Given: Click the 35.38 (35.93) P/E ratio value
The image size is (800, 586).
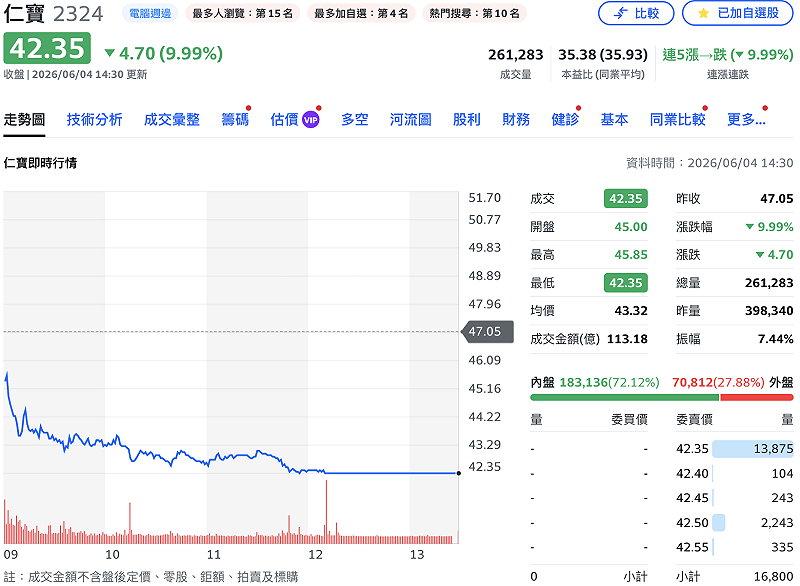Looking at the screenshot, I should coord(603,55).
